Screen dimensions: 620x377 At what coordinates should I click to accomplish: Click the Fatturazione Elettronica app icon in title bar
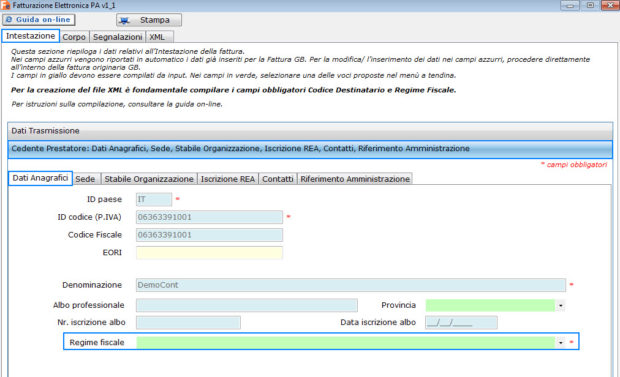tap(5, 5)
